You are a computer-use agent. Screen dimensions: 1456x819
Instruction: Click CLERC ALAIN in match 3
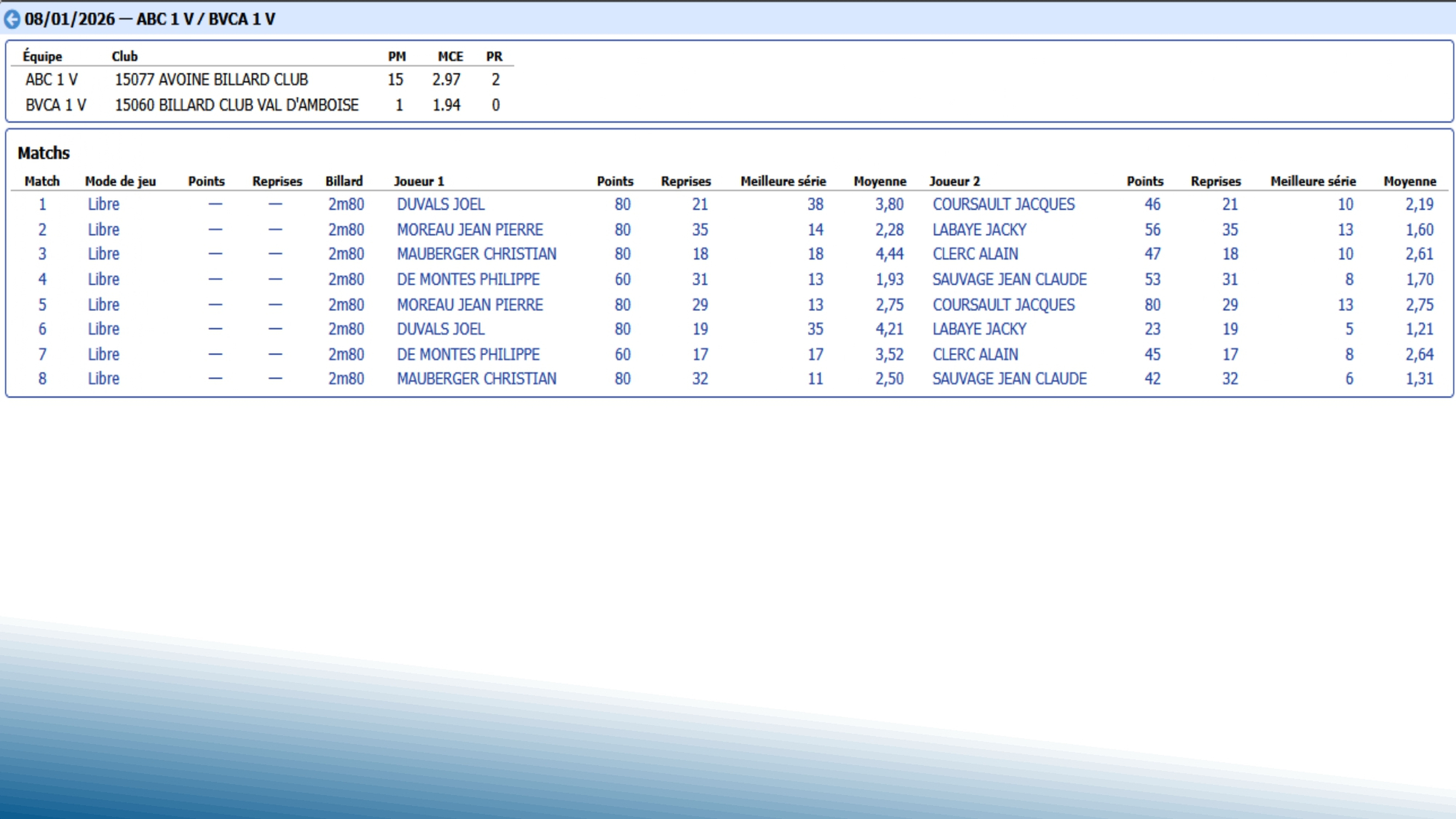975,254
